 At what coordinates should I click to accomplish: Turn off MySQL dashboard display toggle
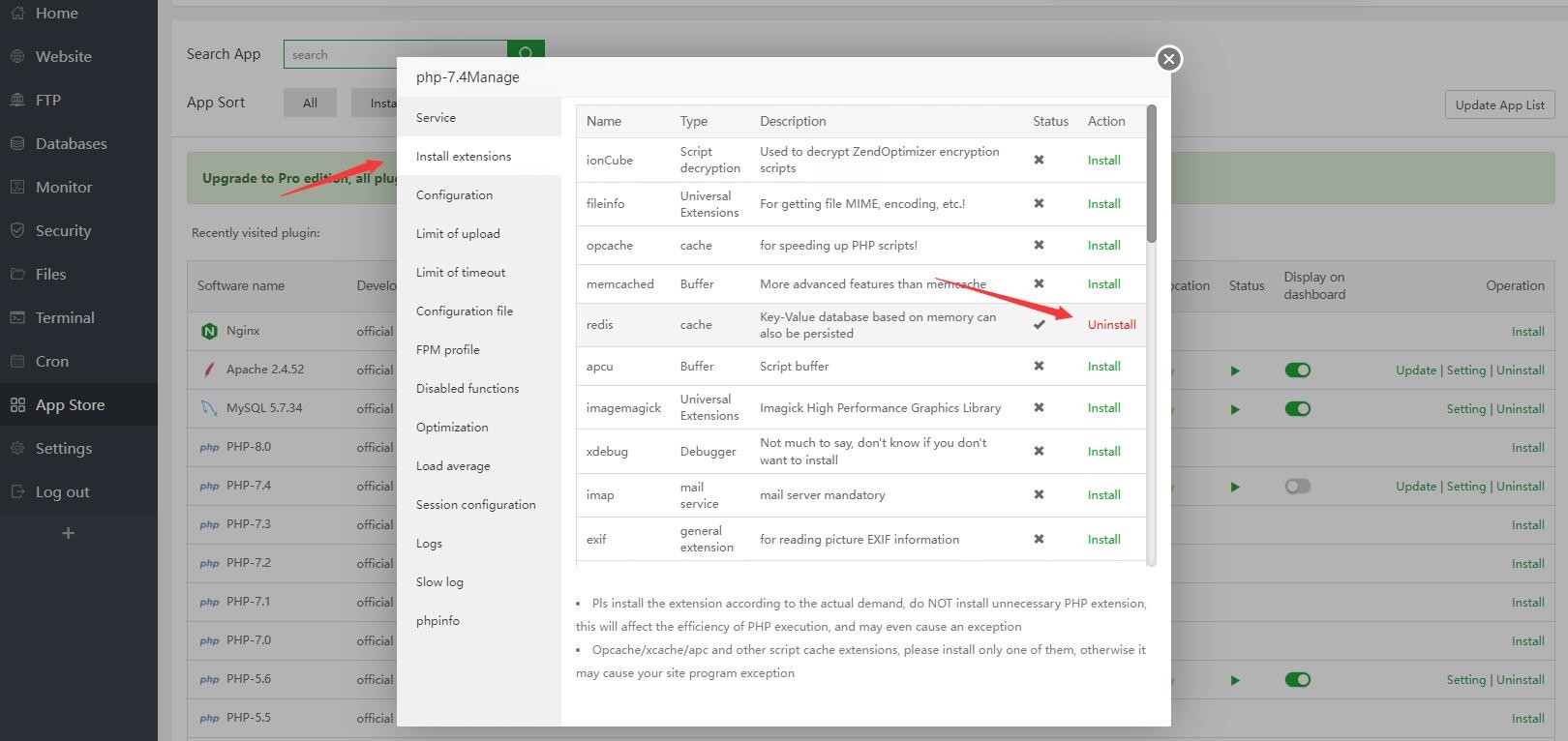click(x=1297, y=409)
